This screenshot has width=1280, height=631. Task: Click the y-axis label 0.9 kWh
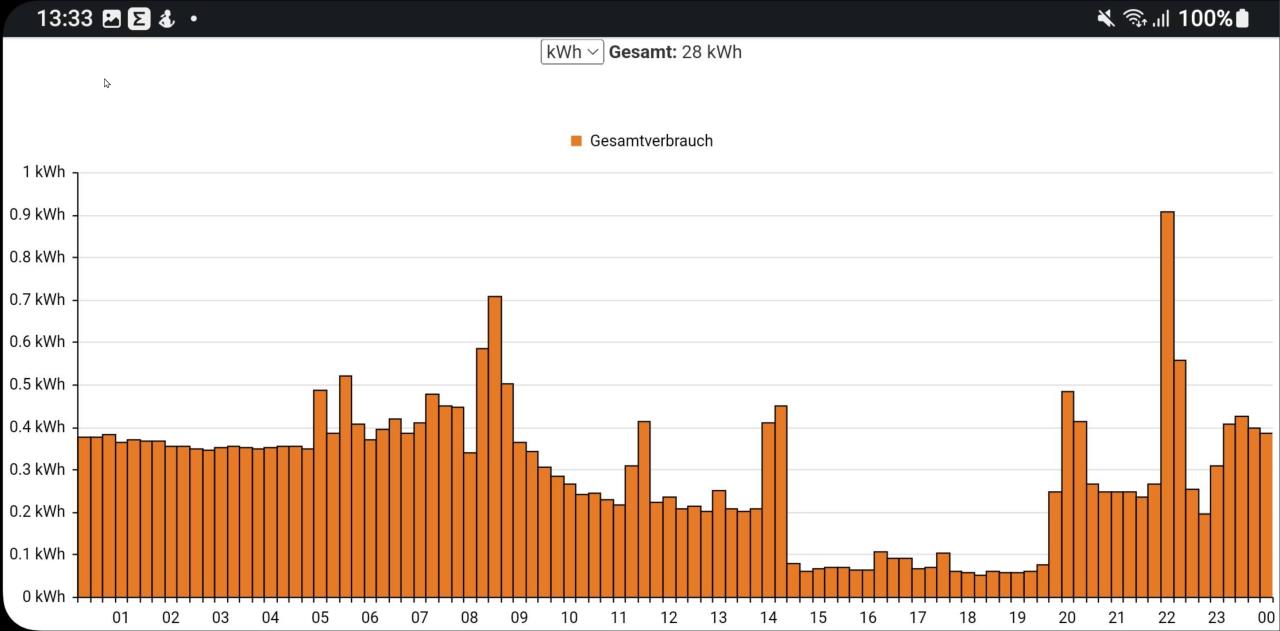(37, 215)
